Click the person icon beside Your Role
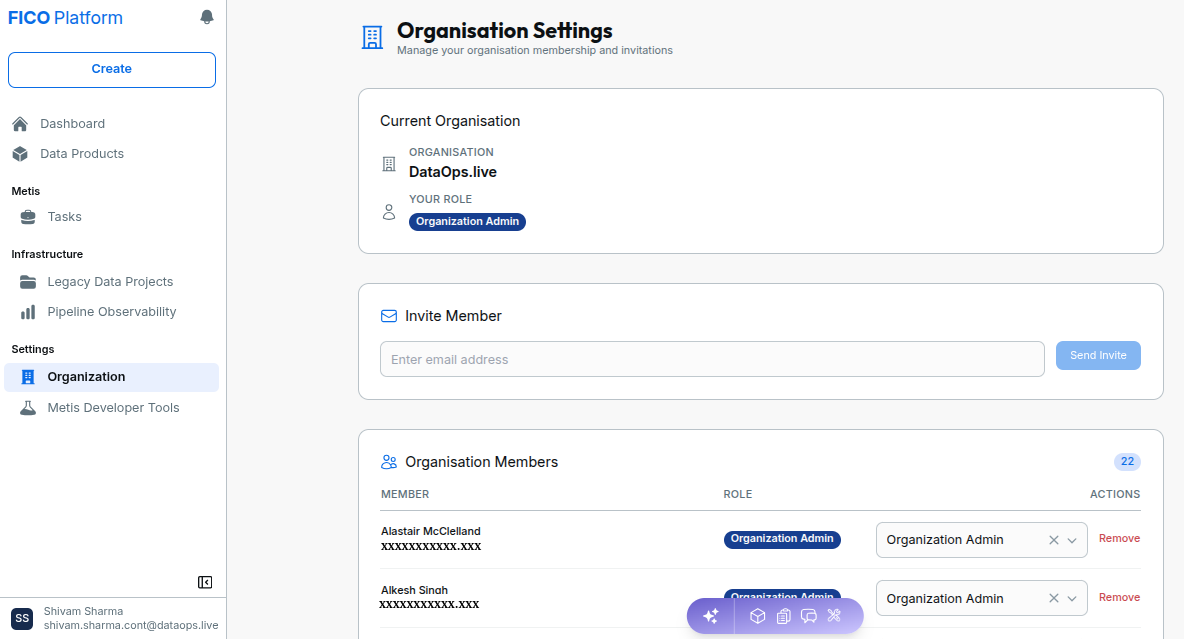Screen dimensions: 1184x639 pyautogui.click(x=389, y=212)
